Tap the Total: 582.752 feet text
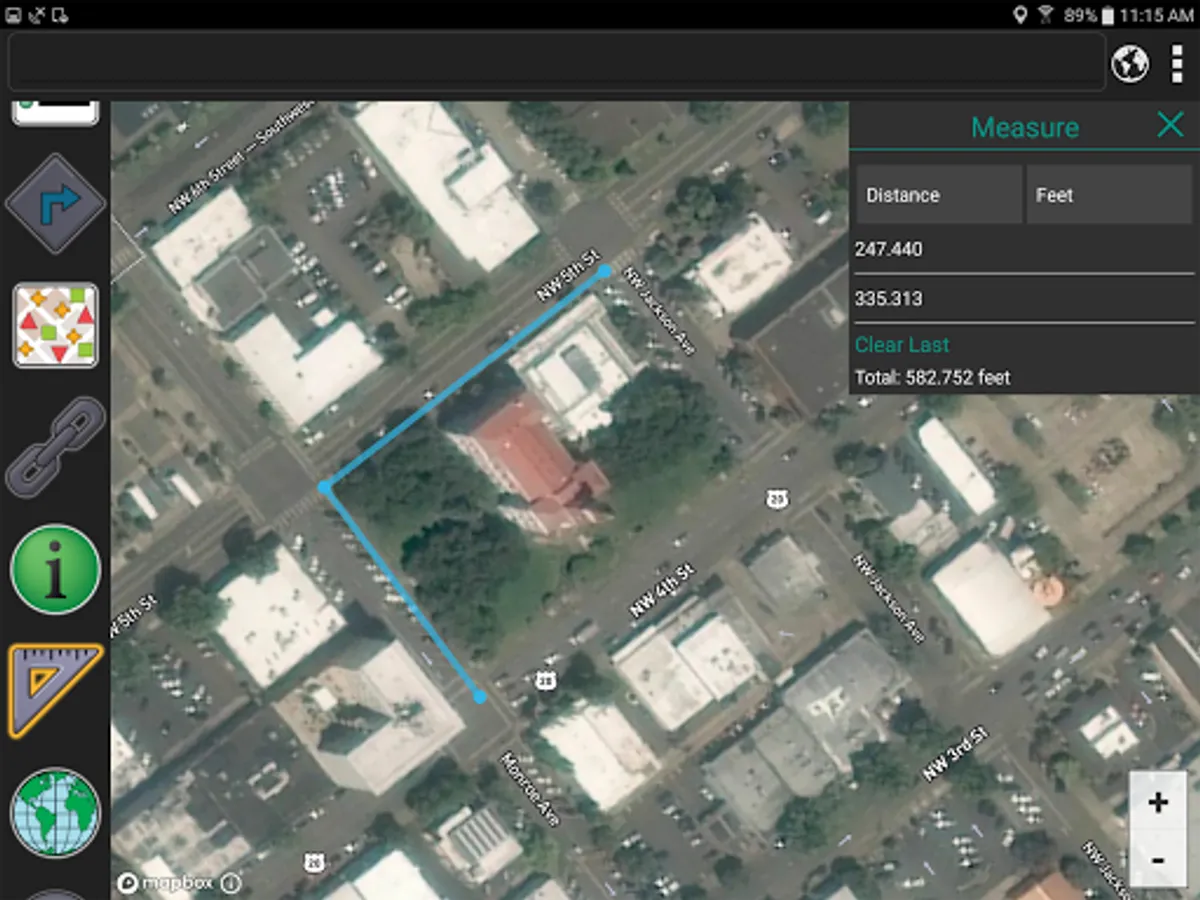Viewport: 1200px width, 900px height. tap(932, 378)
